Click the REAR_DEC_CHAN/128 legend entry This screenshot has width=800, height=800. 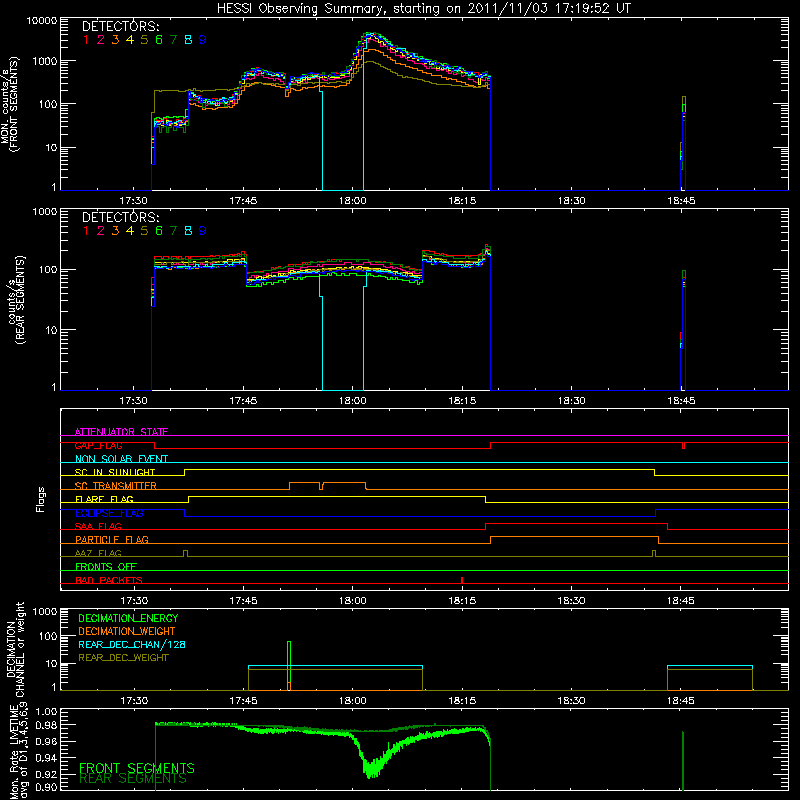tap(132, 645)
